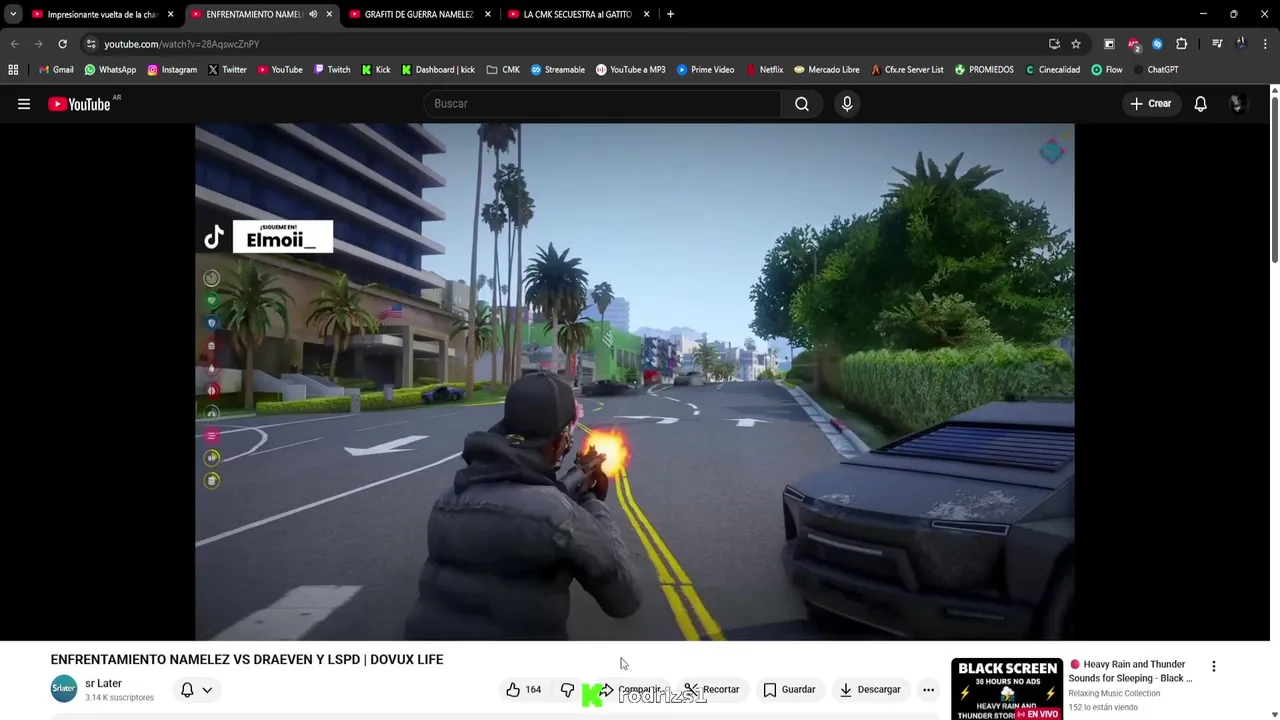Open the Extensions puzzle icon
Screen dimensions: 1280x720
pos(1182,44)
